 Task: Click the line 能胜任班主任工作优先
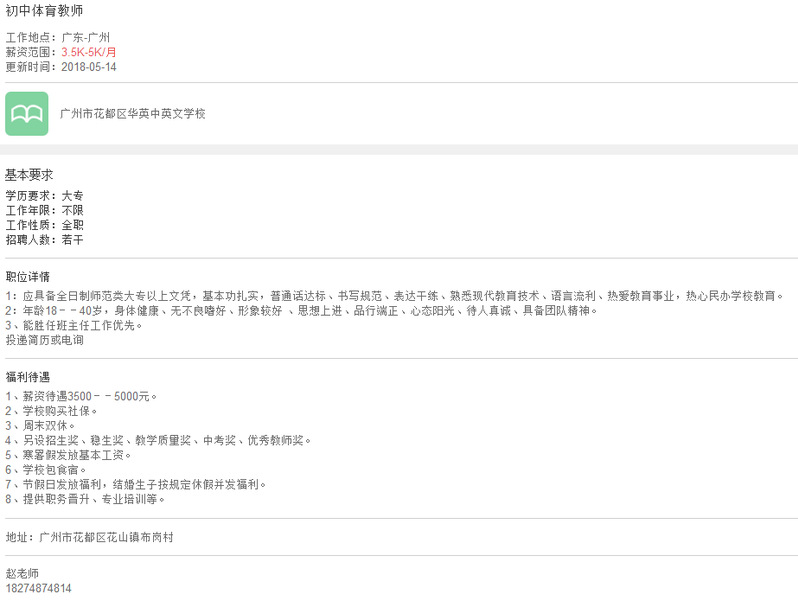pos(74,325)
